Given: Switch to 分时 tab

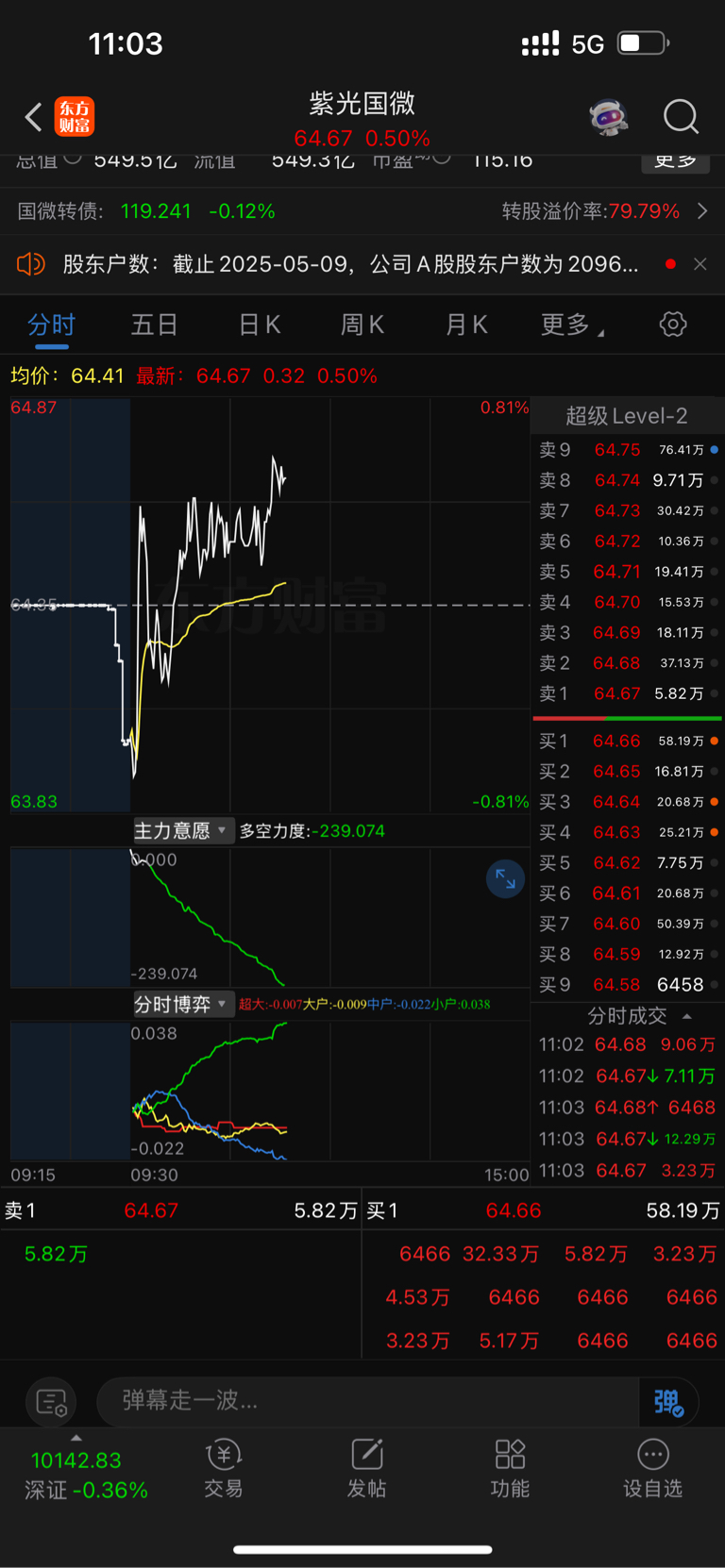Looking at the screenshot, I should pos(51,325).
